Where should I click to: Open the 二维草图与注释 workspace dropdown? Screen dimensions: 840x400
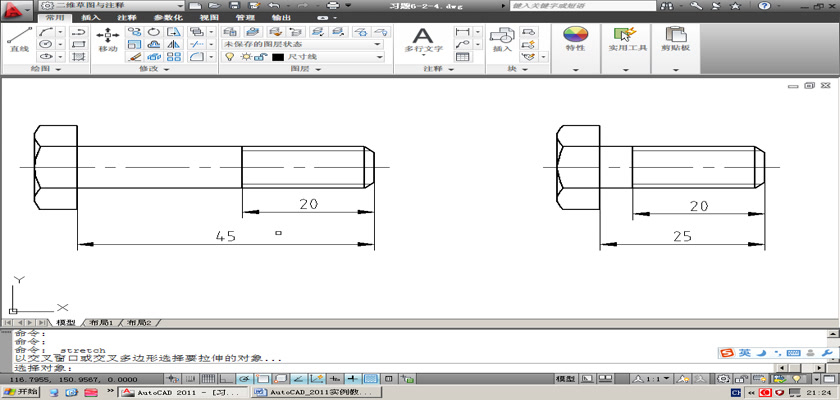point(179,6)
